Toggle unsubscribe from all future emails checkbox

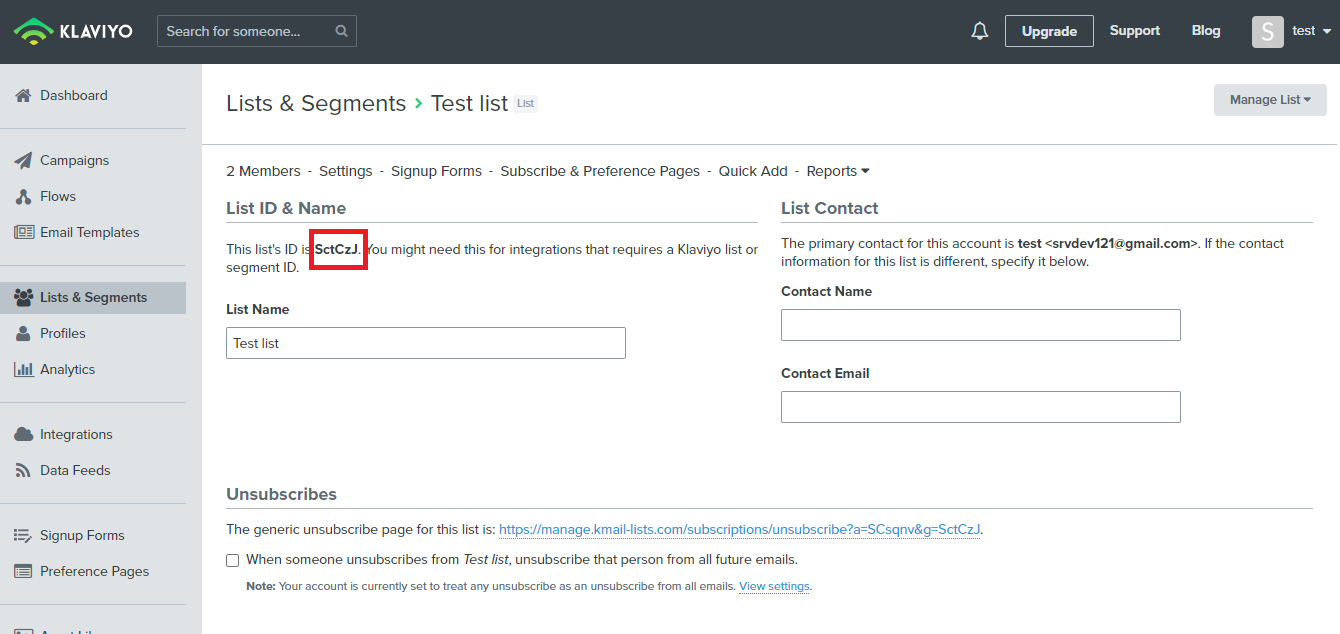pyautogui.click(x=233, y=560)
